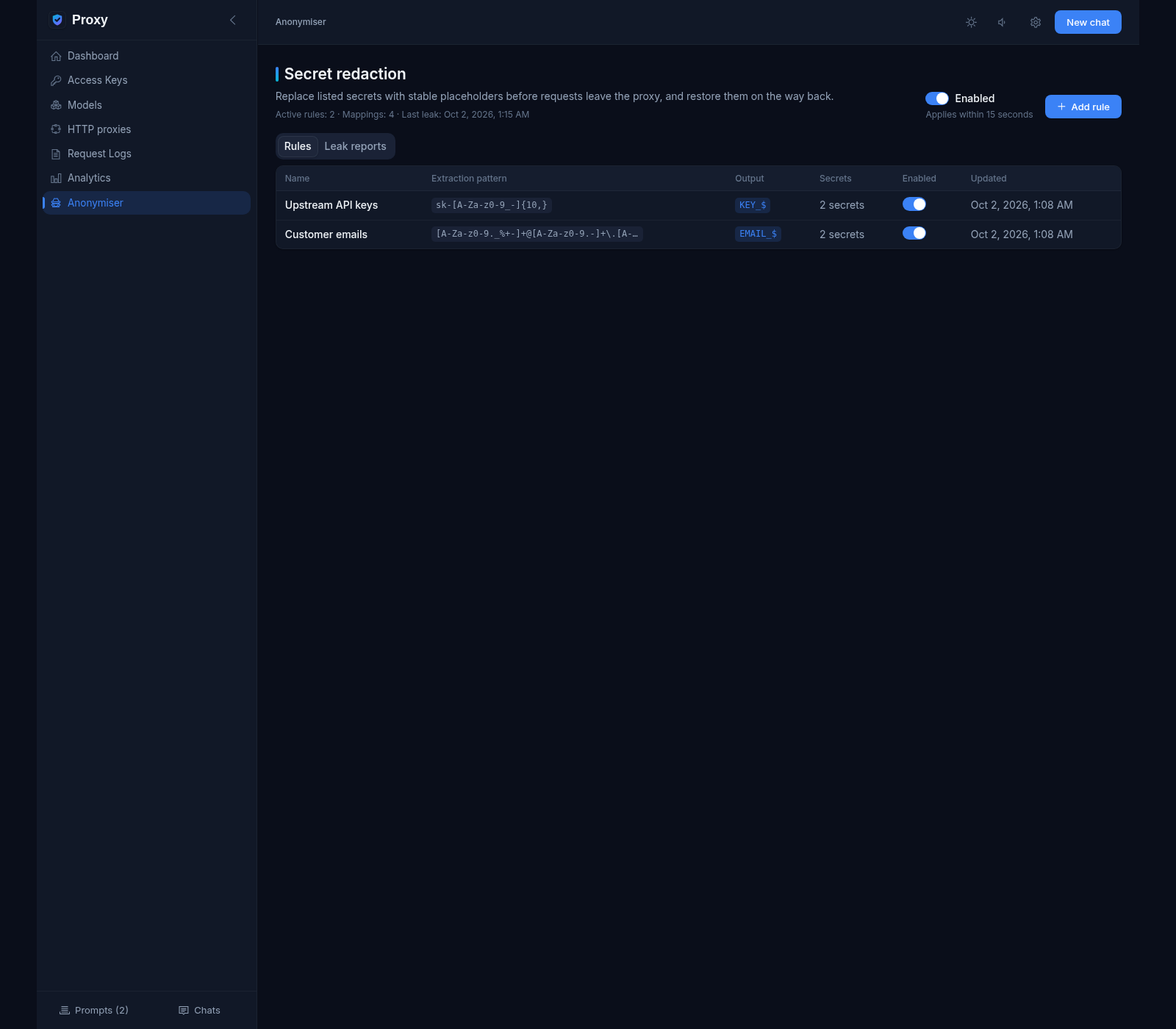Click the Extraction pattern column header
The image size is (1176, 1029).
[x=469, y=179]
